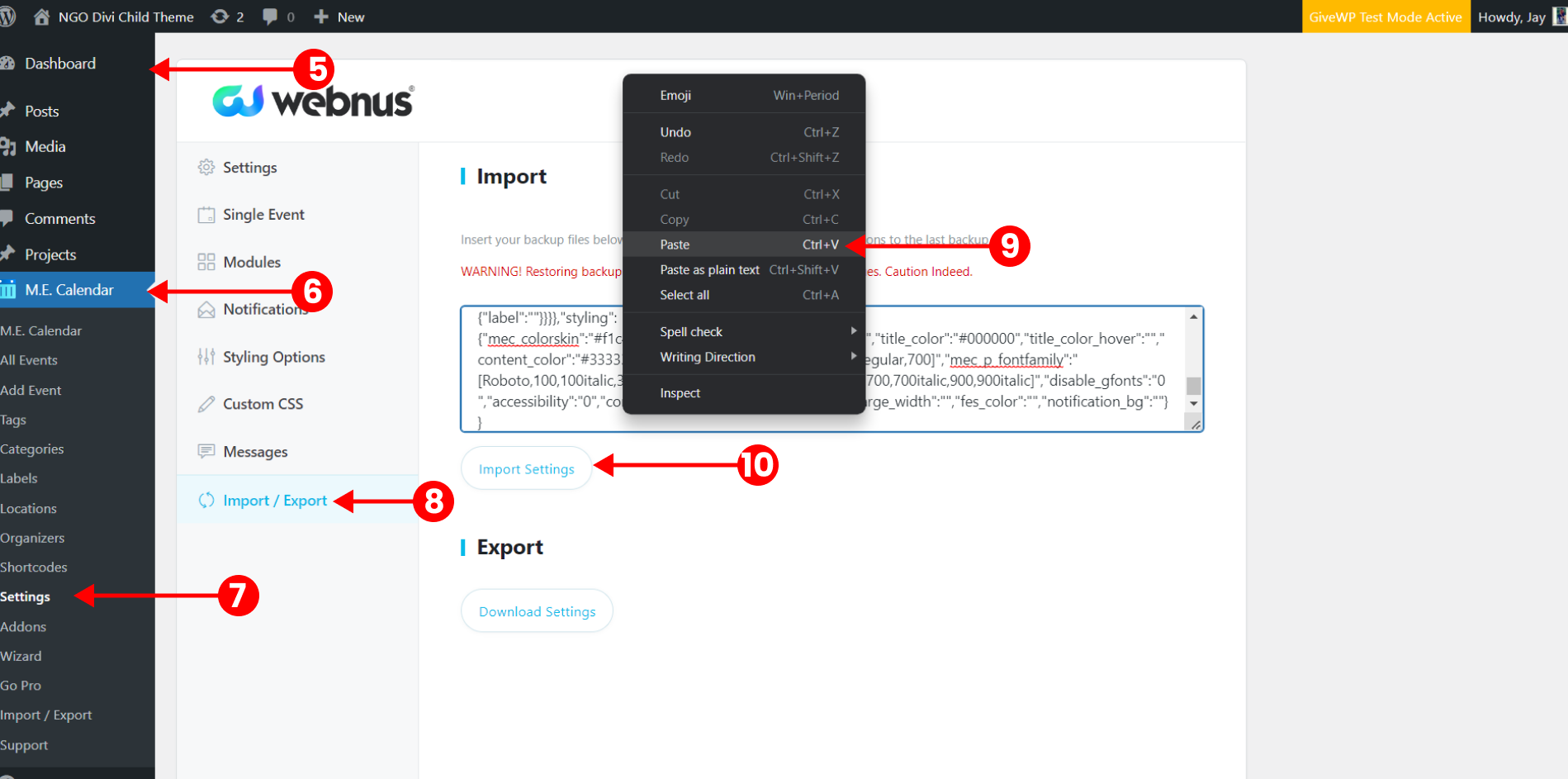Viewport: 1568px width, 779px height.
Task: Choose Inspect from the context menu
Action: pyautogui.click(x=744, y=393)
